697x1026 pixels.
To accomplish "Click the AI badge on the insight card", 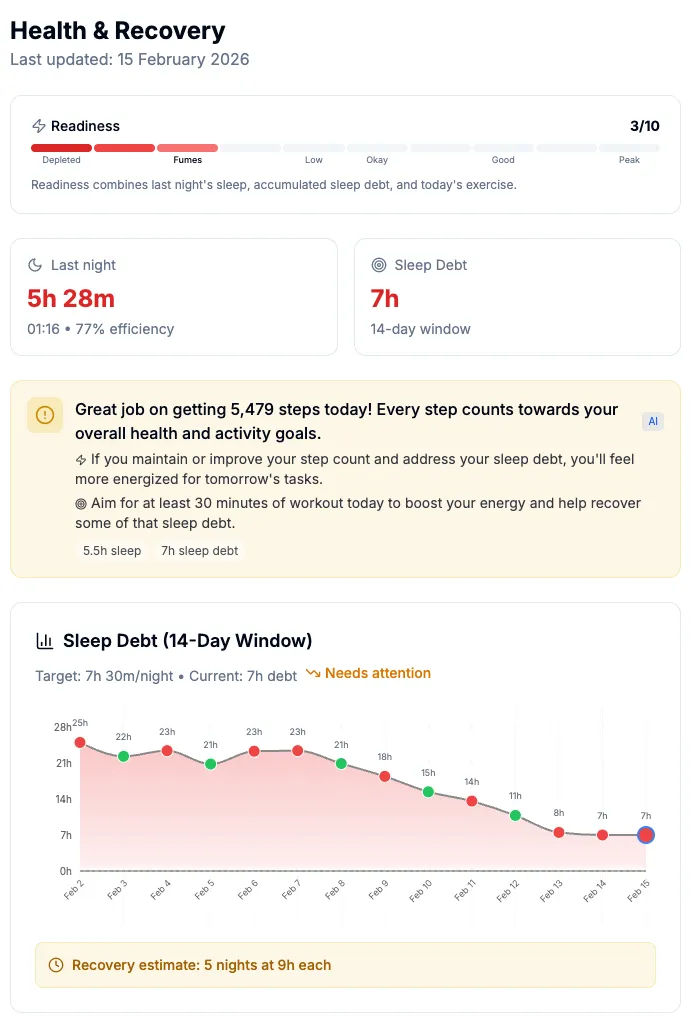I will click(x=653, y=422).
